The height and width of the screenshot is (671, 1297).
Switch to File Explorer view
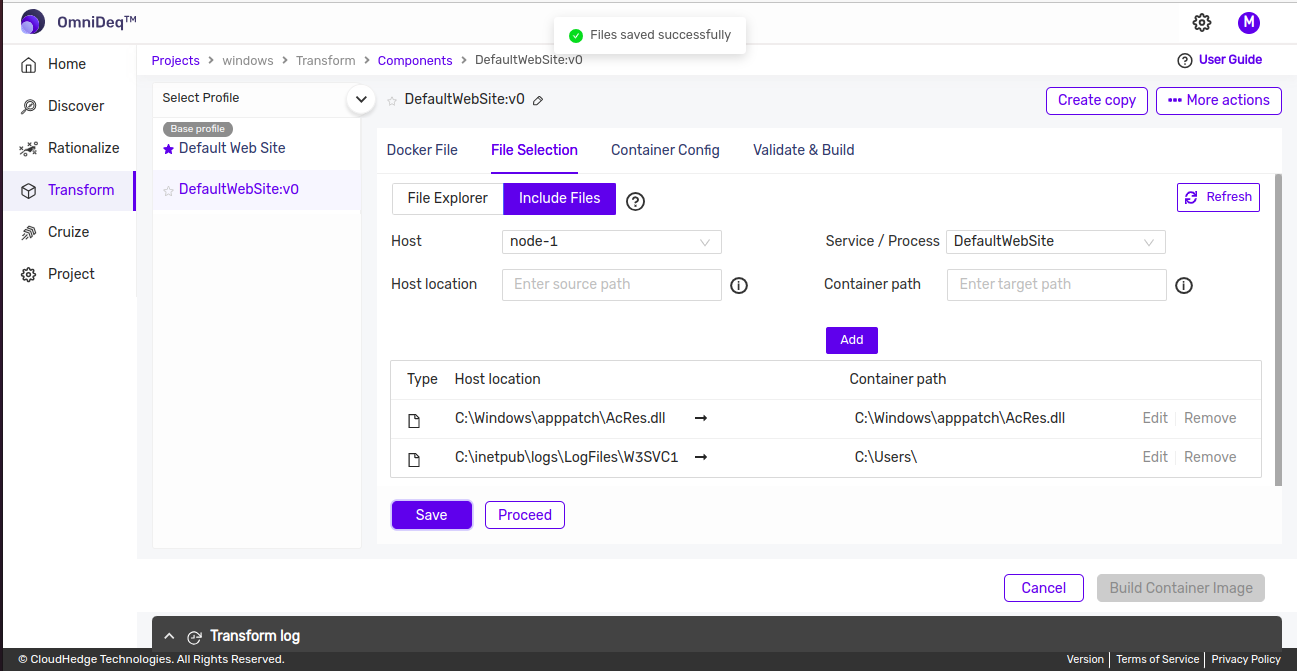pos(447,198)
